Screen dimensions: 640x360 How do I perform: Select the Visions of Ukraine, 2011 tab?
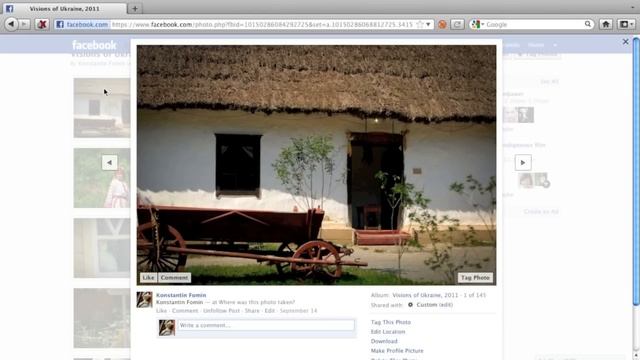coord(64,9)
